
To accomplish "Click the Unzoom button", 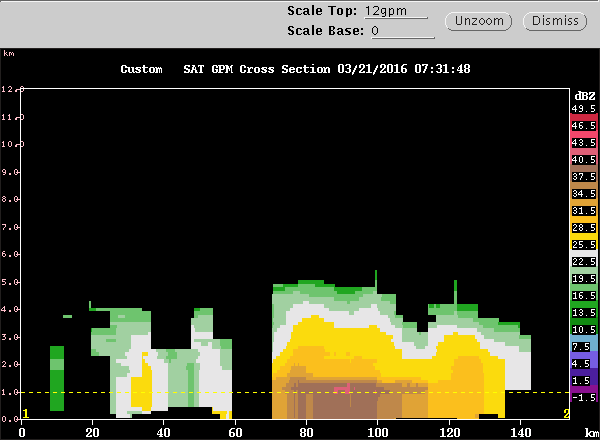I will [x=478, y=21].
